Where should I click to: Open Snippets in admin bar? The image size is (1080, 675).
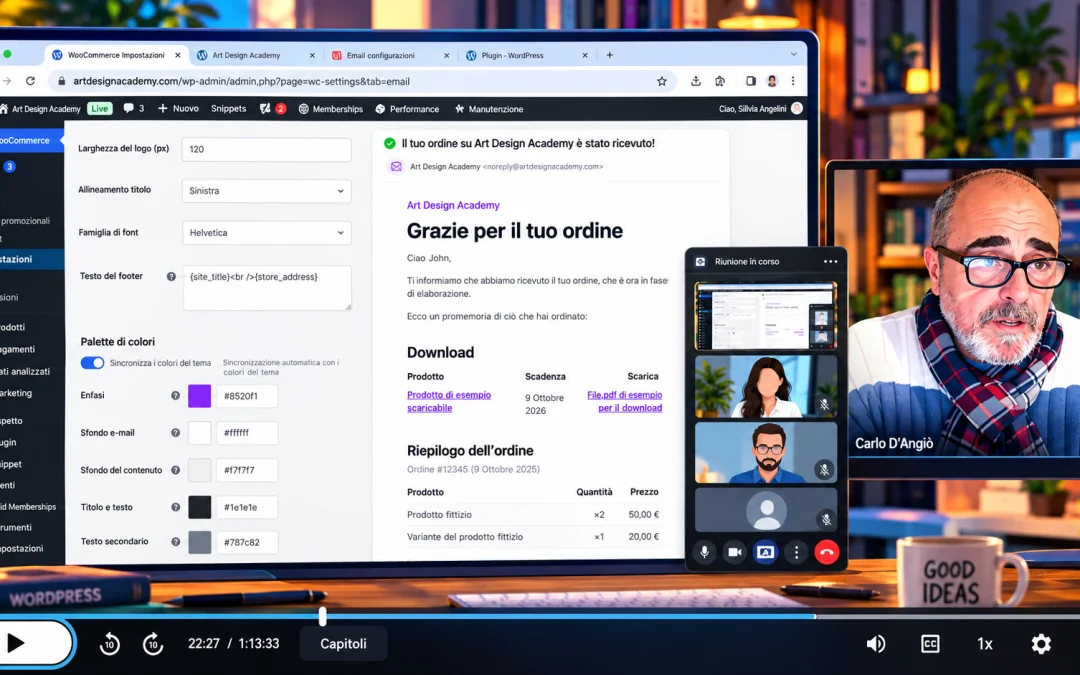tap(228, 109)
